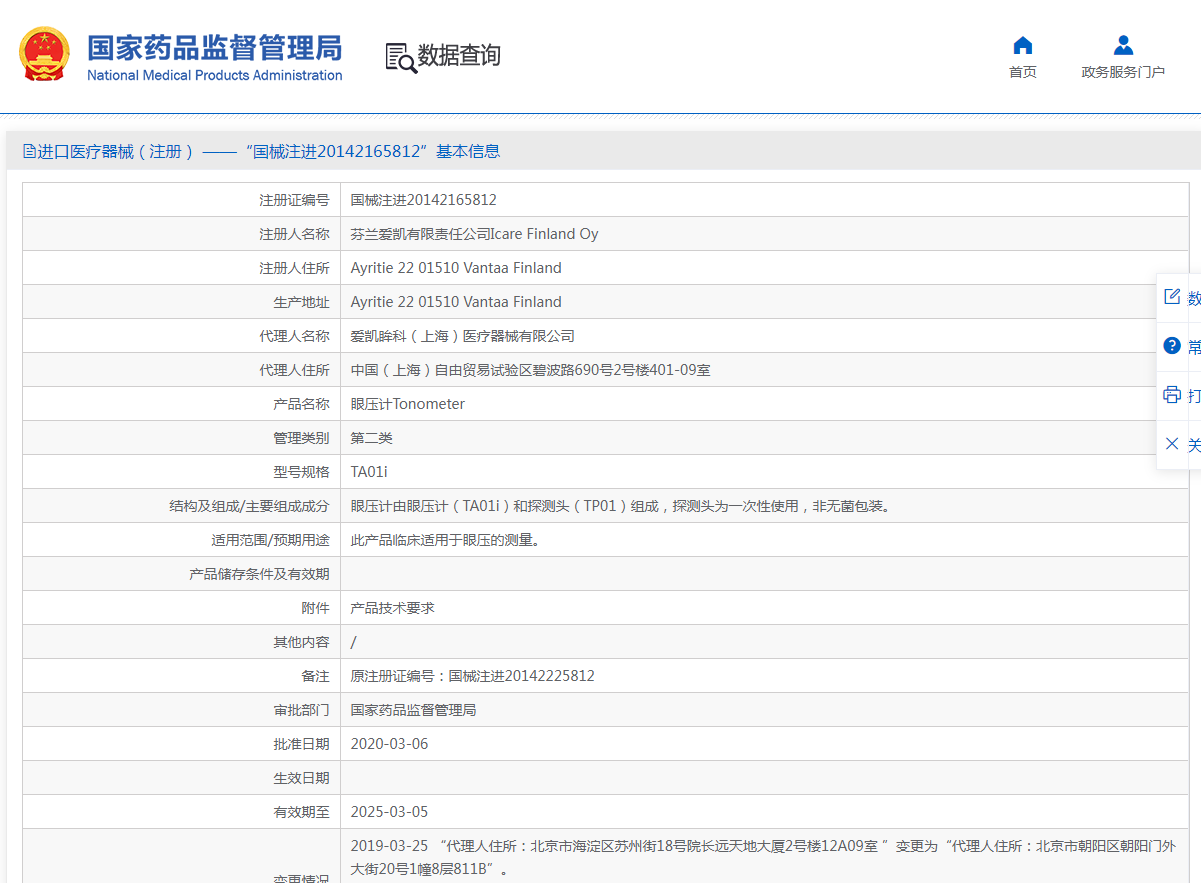1201x883 pixels.
Task: Click the 代理人名称 row label
Action: tap(294, 336)
